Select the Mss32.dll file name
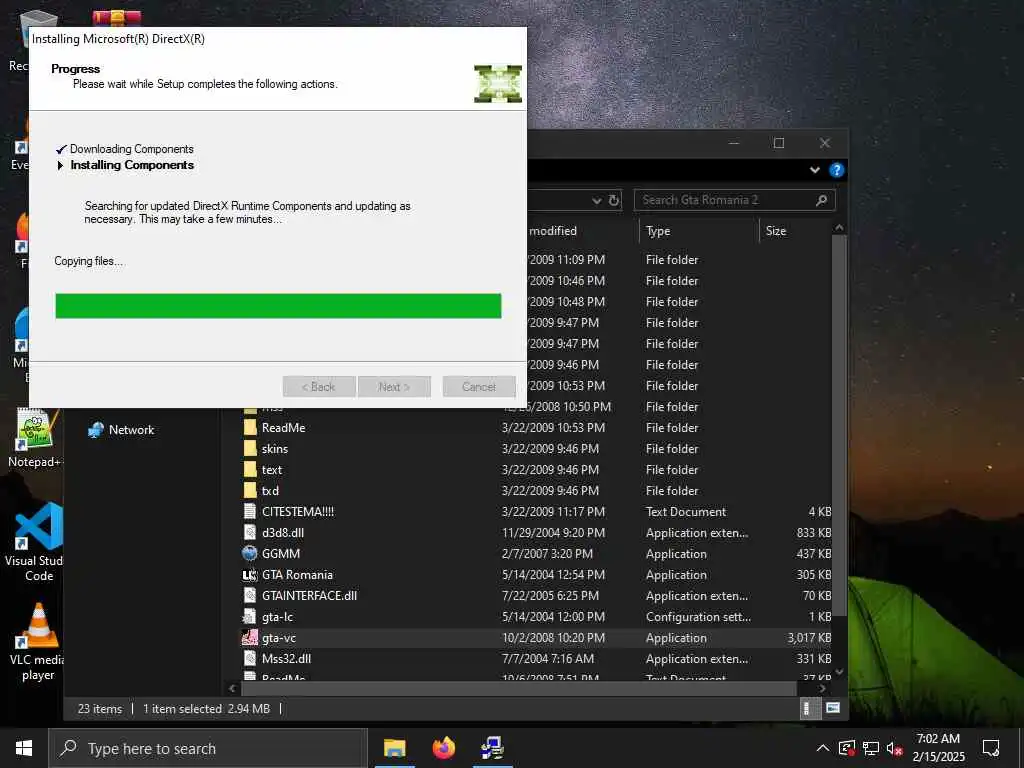1024x768 pixels. (287, 658)
